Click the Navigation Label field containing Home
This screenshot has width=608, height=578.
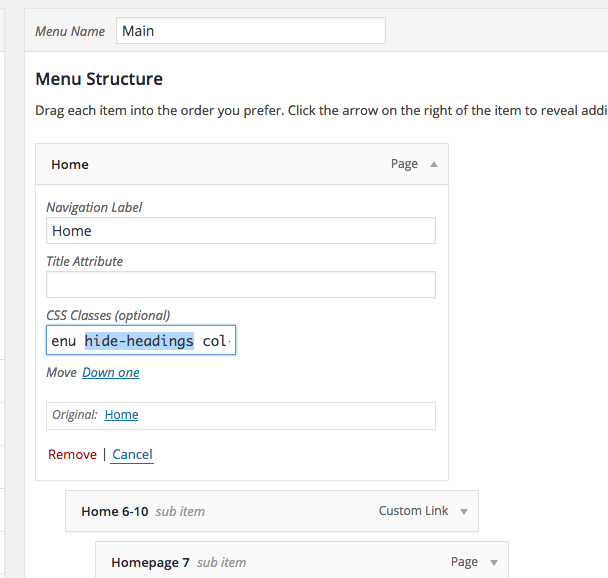[x=241, y=231]
